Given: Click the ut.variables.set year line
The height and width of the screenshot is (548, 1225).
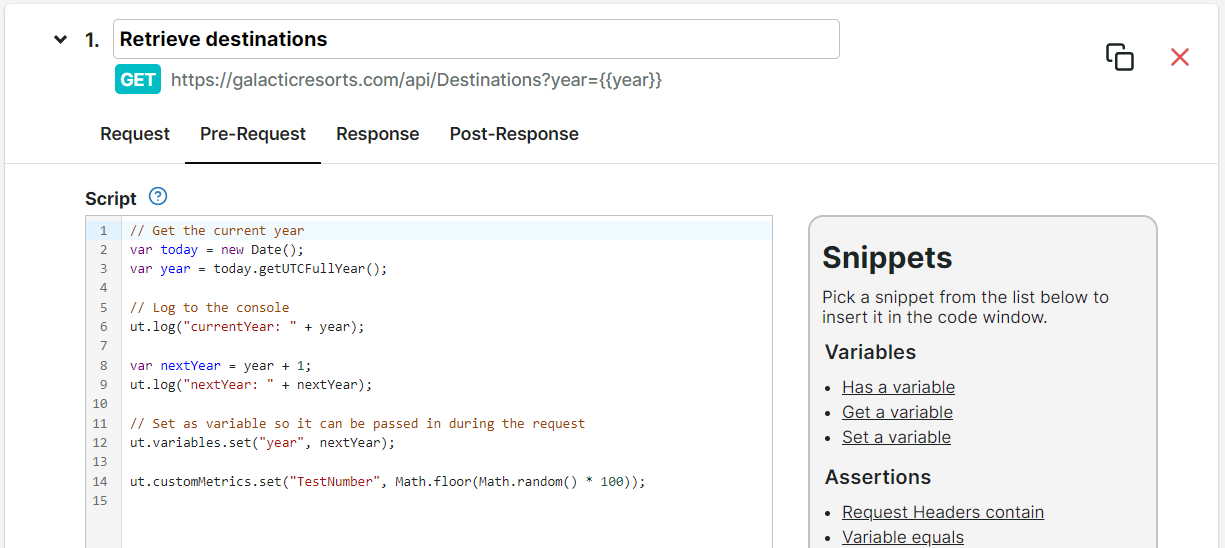Looking at the screenshot, I should (x=263, y=442).
